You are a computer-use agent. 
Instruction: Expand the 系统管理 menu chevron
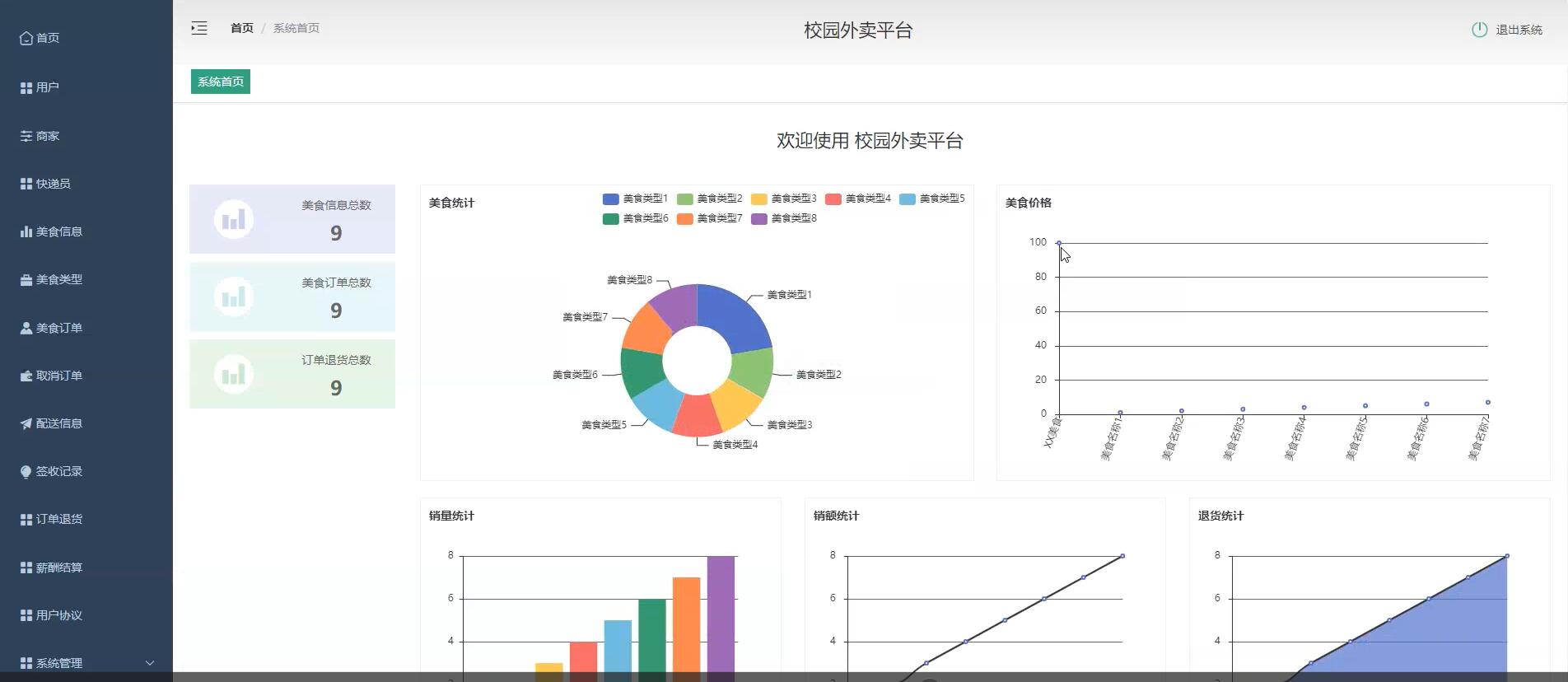coord(150,663)
